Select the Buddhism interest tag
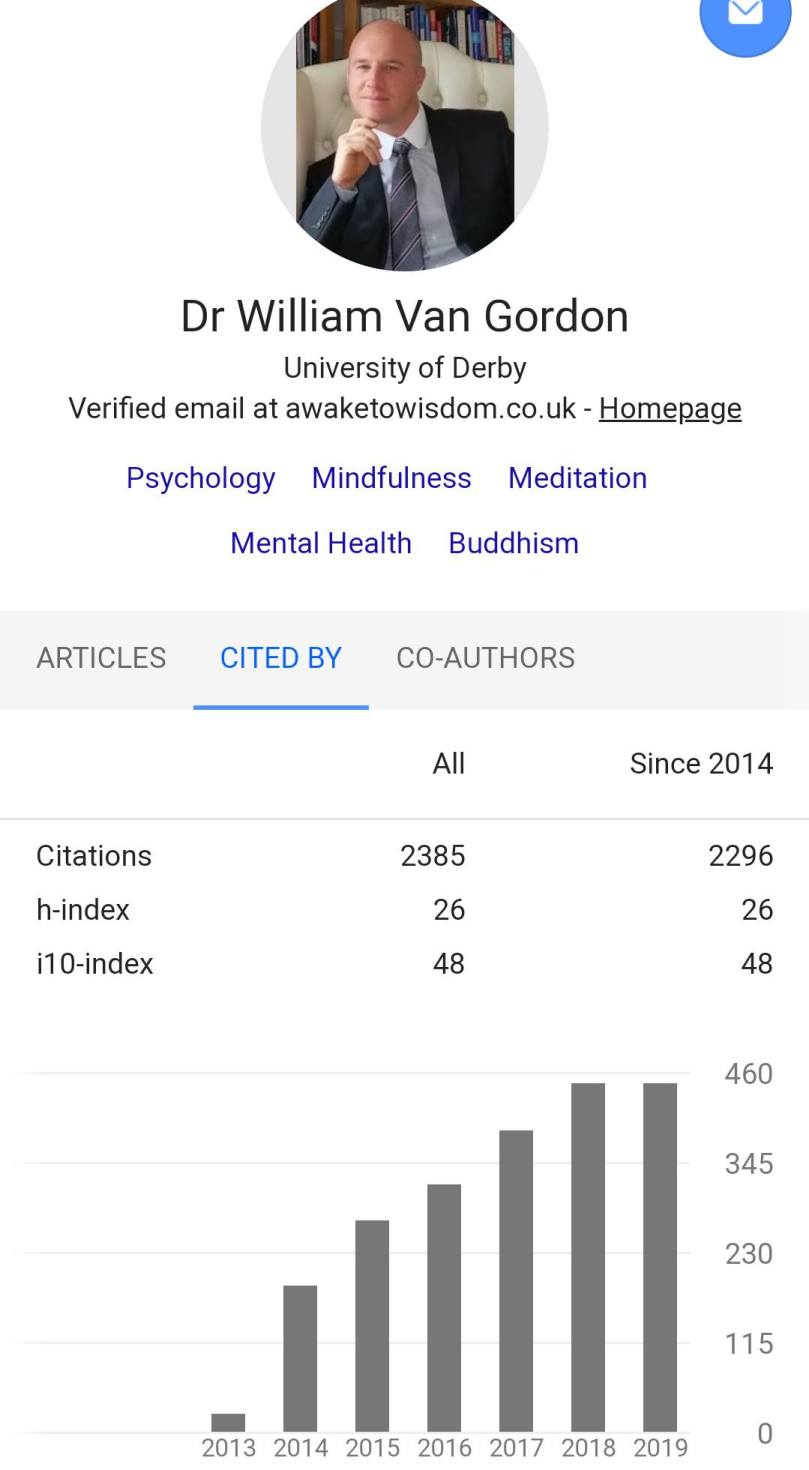 click(x=513, y=543)
